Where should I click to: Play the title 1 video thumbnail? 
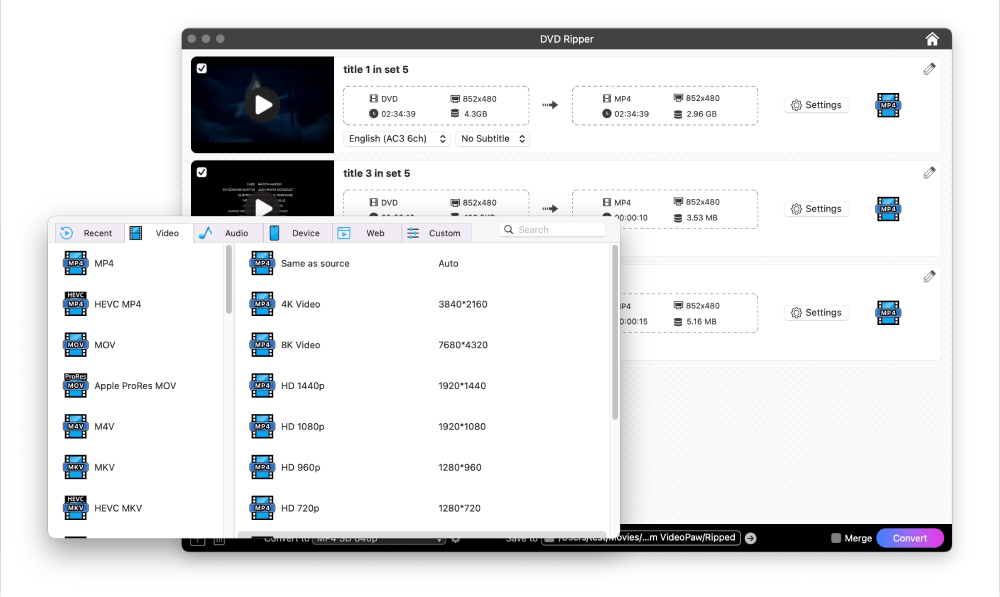coord(263,103)
